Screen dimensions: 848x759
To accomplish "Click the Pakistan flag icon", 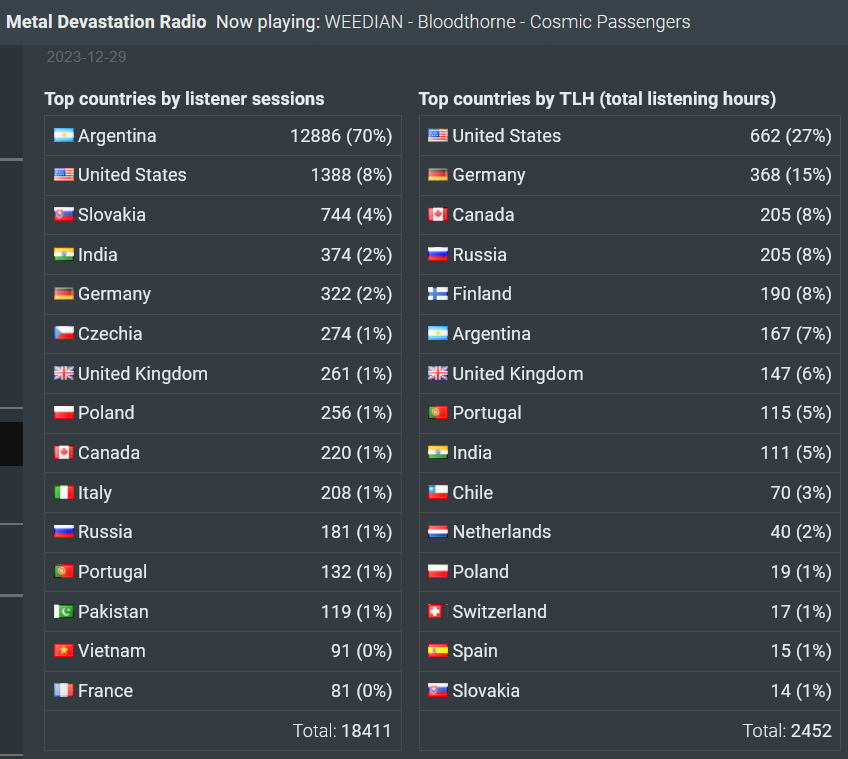I will pos(64,611).
